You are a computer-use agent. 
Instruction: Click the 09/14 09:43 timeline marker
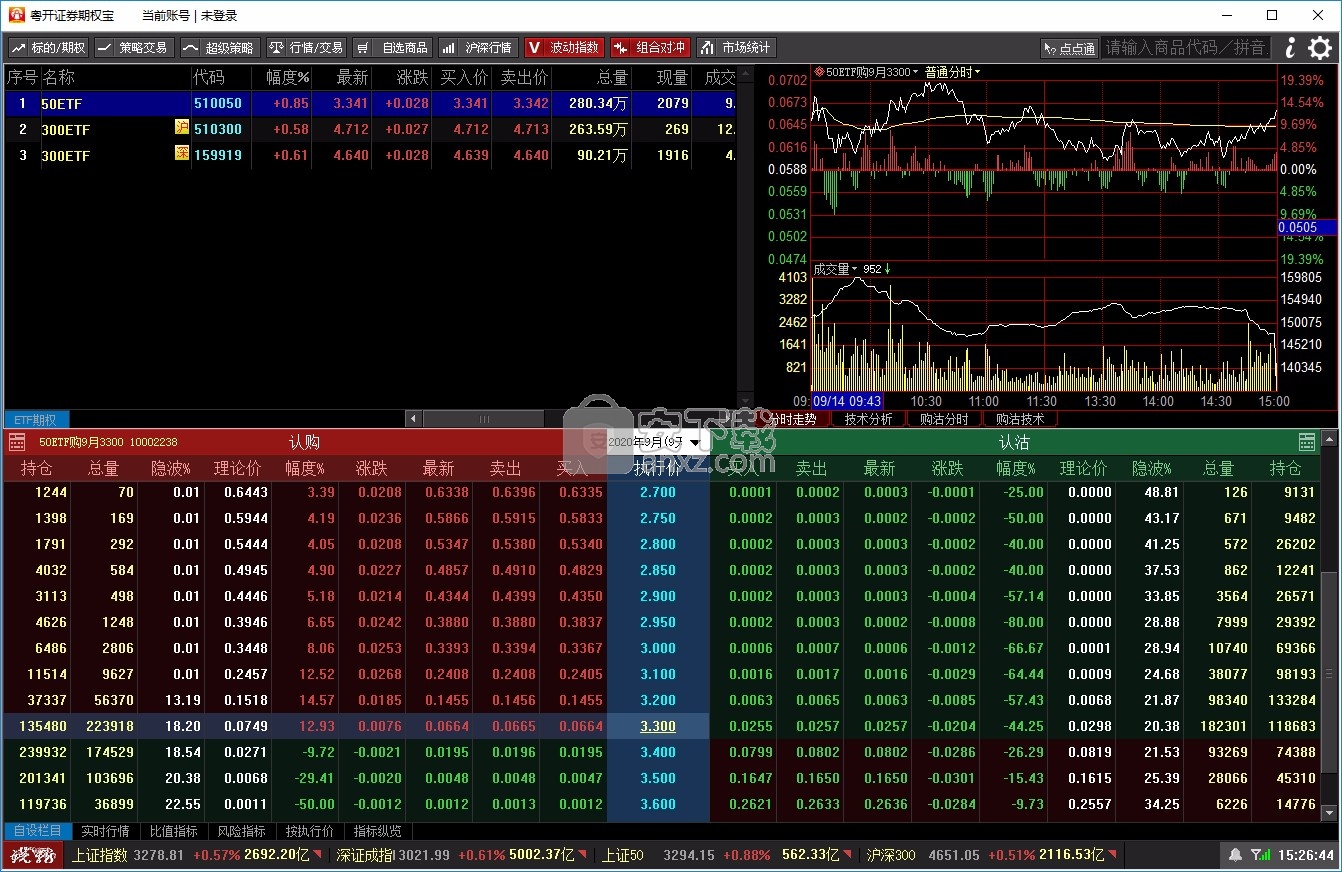point(847,401)
